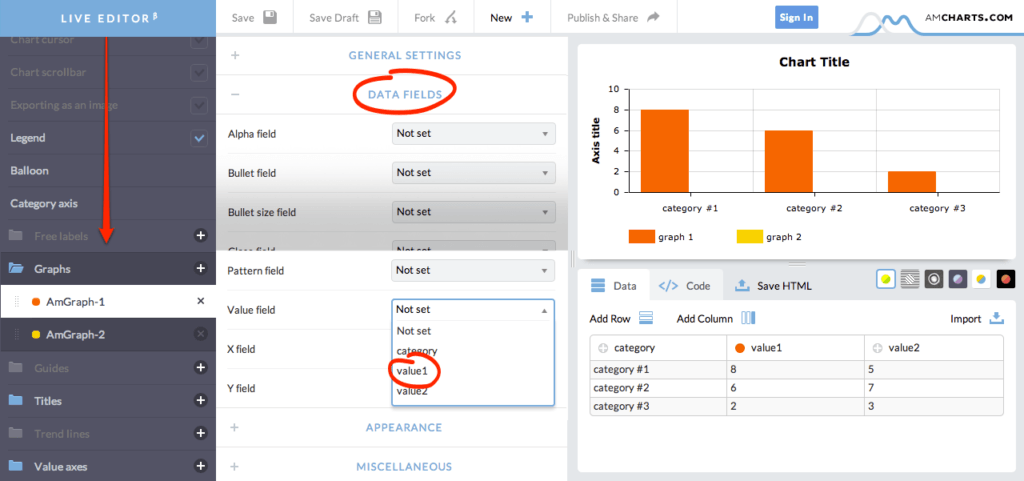Viewport: 1024px width, 481px height.
Task: Click the Add Column icon
Action: (x=748, y=318)
